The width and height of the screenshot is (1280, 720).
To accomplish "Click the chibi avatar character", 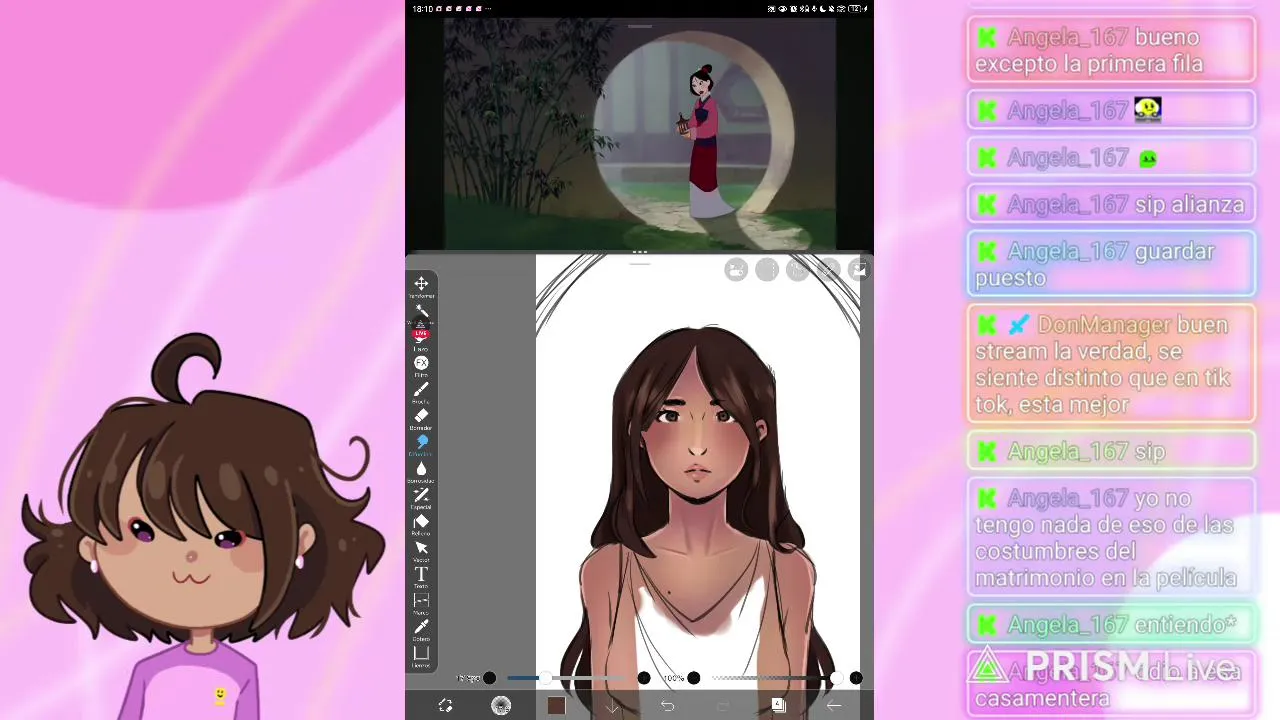I will [205, 530].
